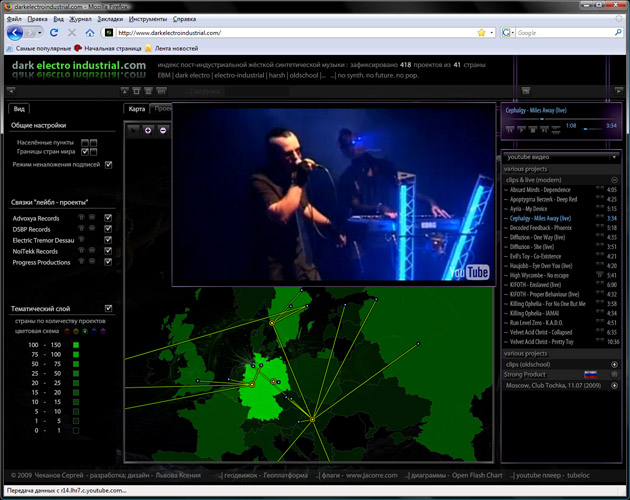
Task: Collapse the left panel arrow button
Action: pyautogui.click(x=11, y=91)
